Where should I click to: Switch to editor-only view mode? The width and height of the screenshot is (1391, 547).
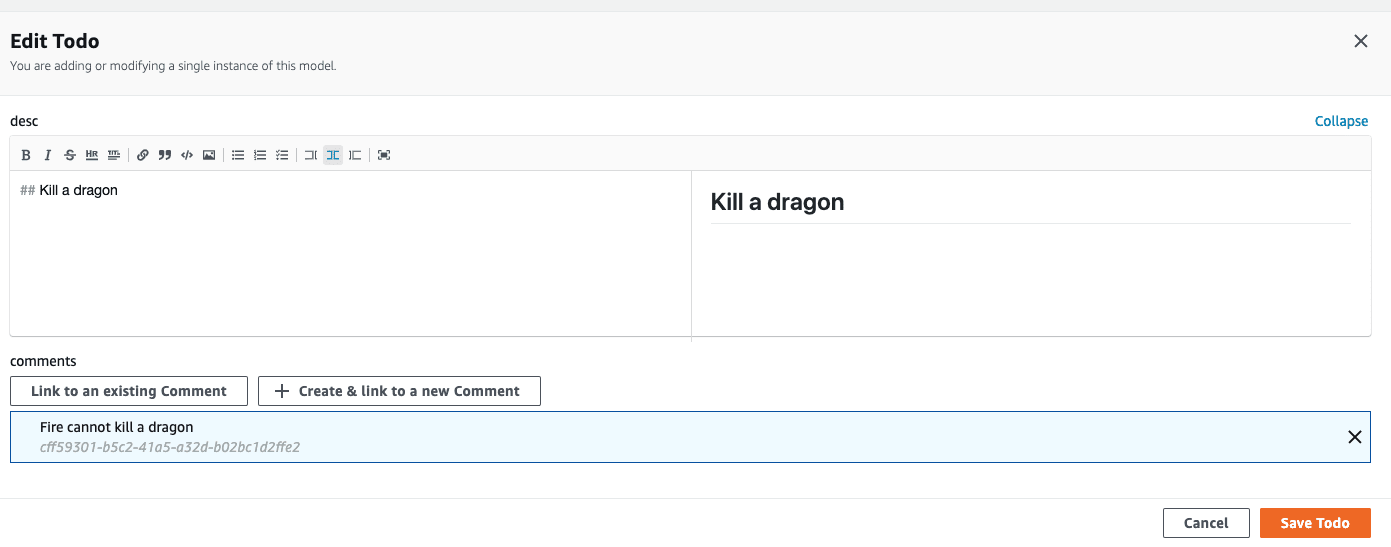pyautogui.click(x=311, y=155)
